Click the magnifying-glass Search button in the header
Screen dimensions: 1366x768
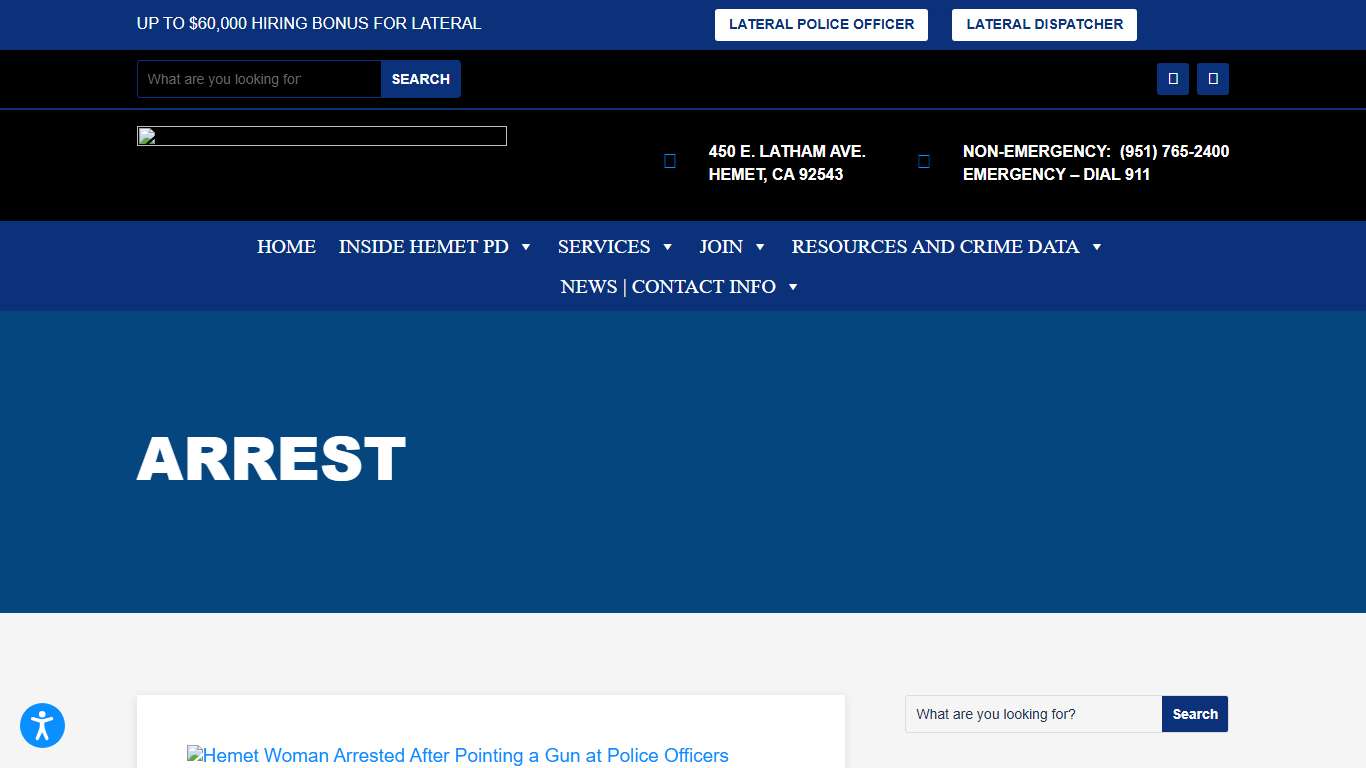pos(420,79)
